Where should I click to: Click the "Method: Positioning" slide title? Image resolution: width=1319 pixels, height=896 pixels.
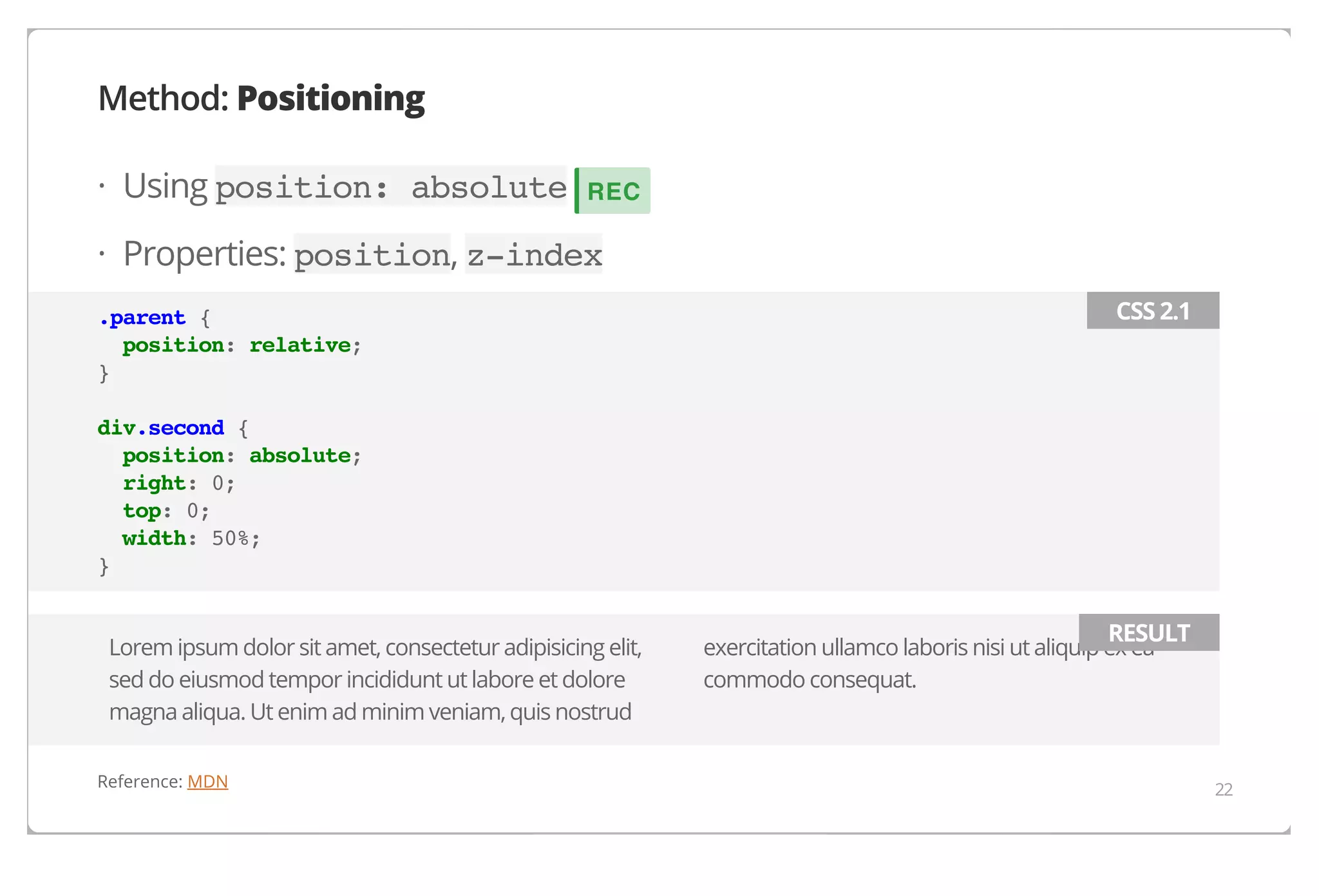pos(261,99)
